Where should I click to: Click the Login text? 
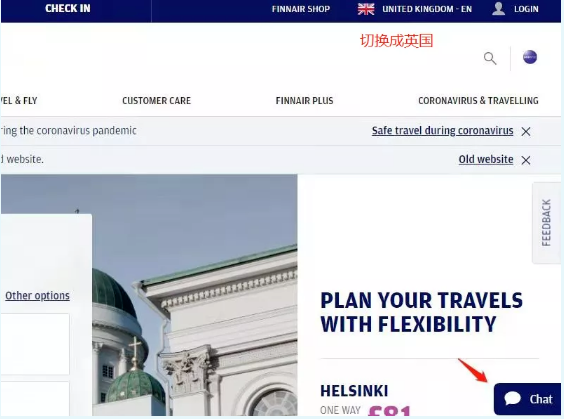(x=526, y=9)
